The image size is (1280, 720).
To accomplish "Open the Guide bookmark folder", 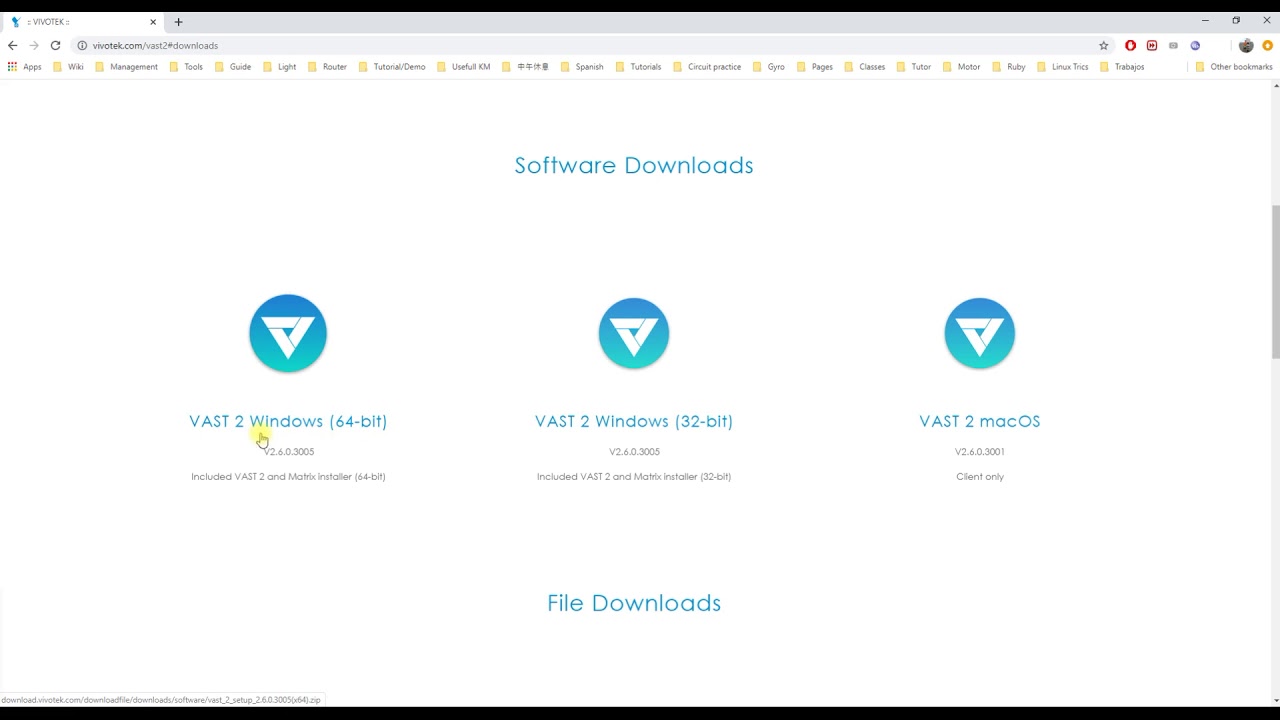I will click(x=233, y=67).
